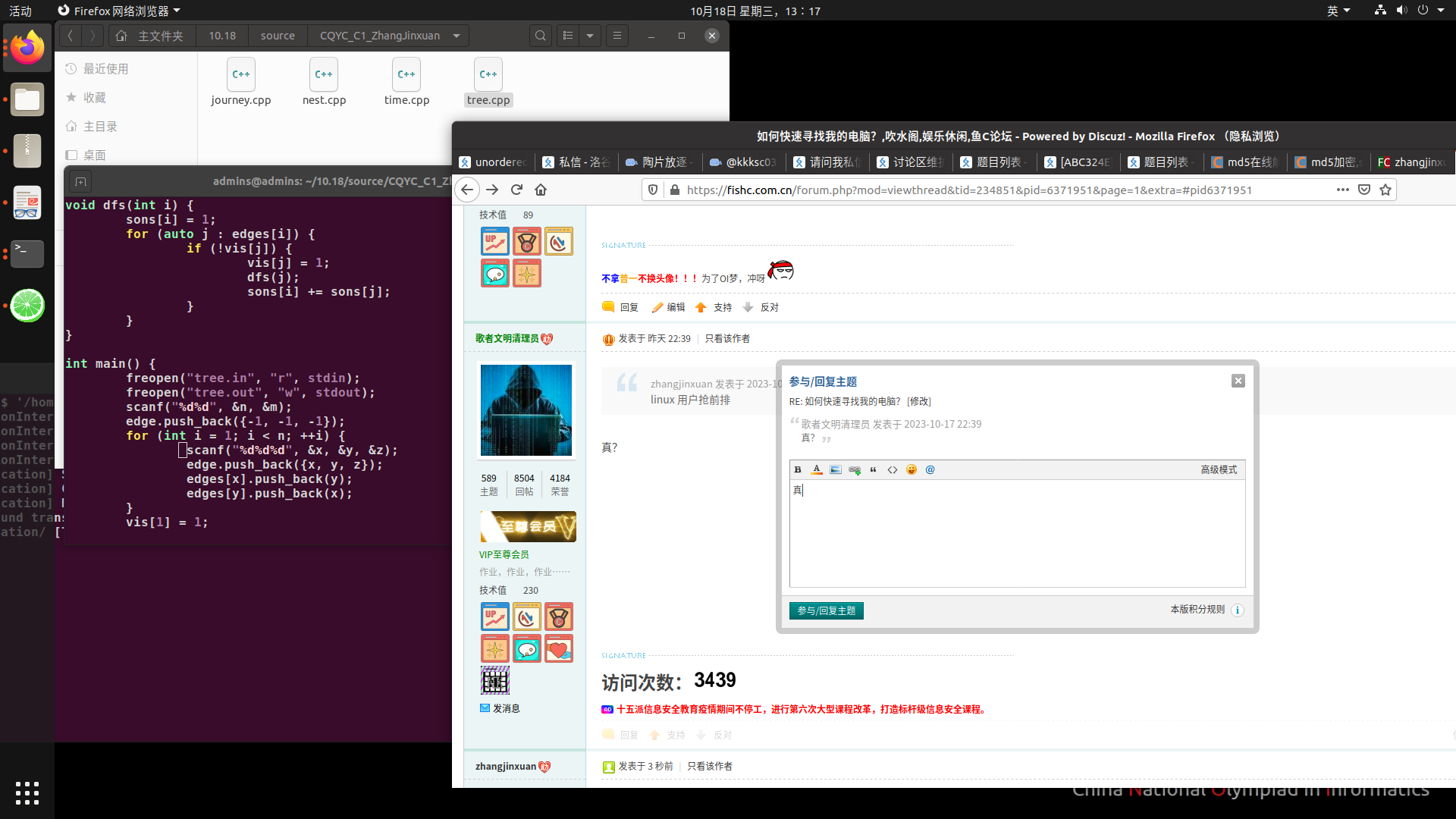Toggle list view in the file manager

[568, 36]
